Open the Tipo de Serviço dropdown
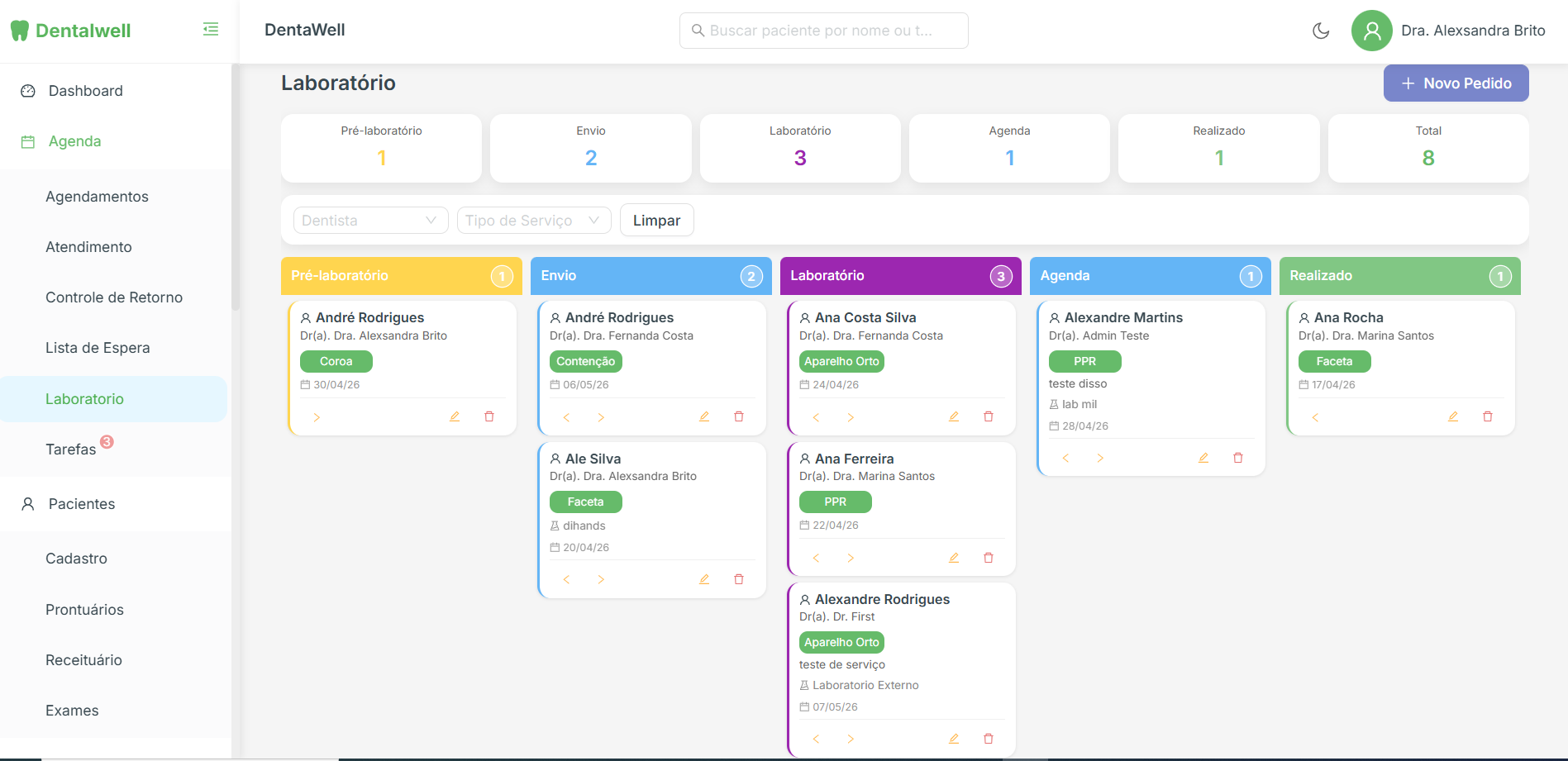 pos(534,221)
